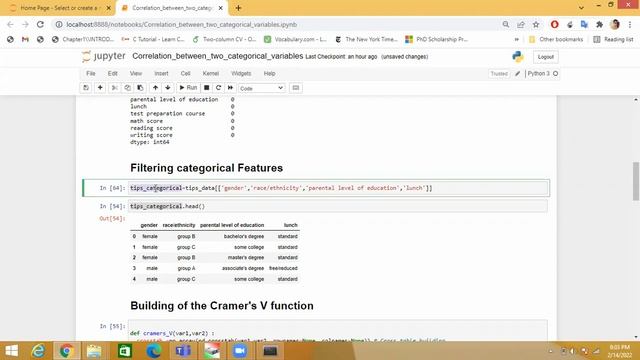Image resolution: width=640 pixels, height=360 pixels.
Task: Click the tips_categorical.head() code cell
Action: pyautogui.click(x=338, y=206)
